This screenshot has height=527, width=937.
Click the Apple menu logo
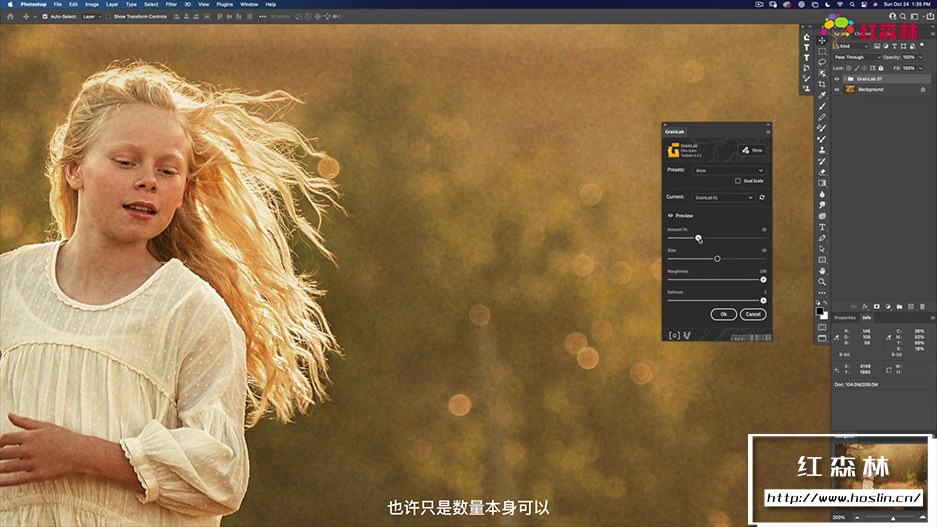[x=10, y=4]
